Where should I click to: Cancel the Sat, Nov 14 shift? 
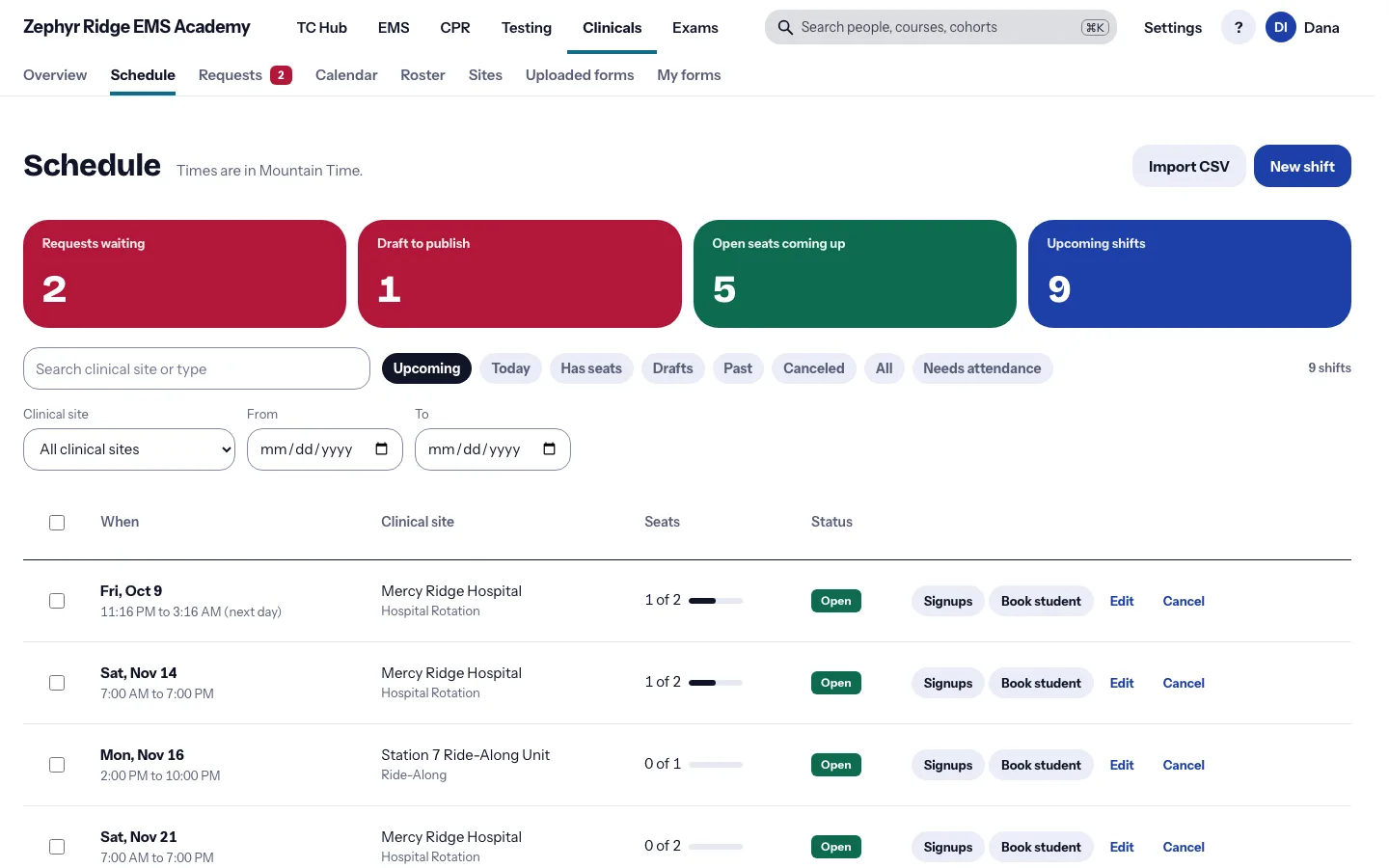[1184, 683]
